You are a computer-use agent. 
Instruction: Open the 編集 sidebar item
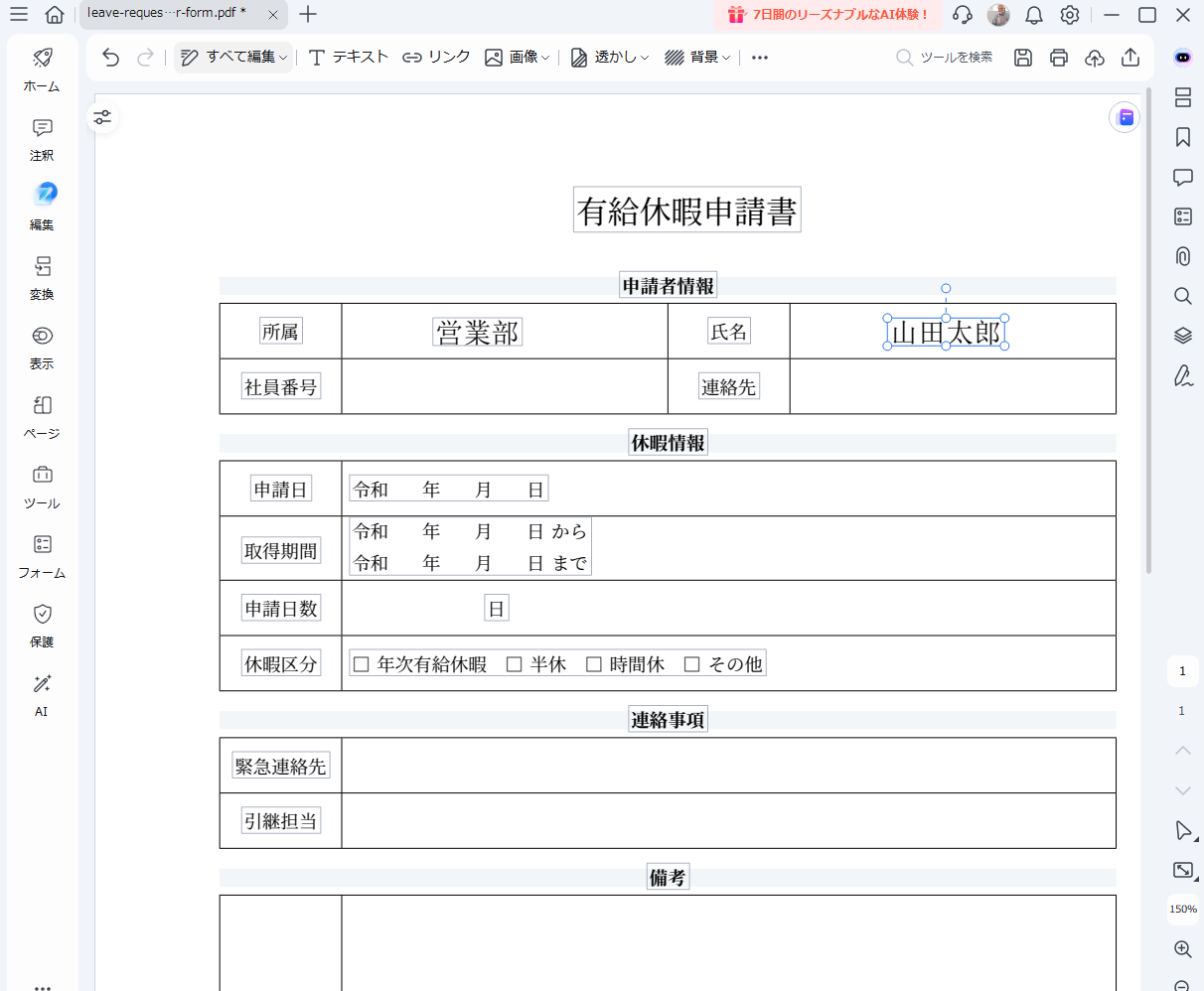(x=42, y=208)
